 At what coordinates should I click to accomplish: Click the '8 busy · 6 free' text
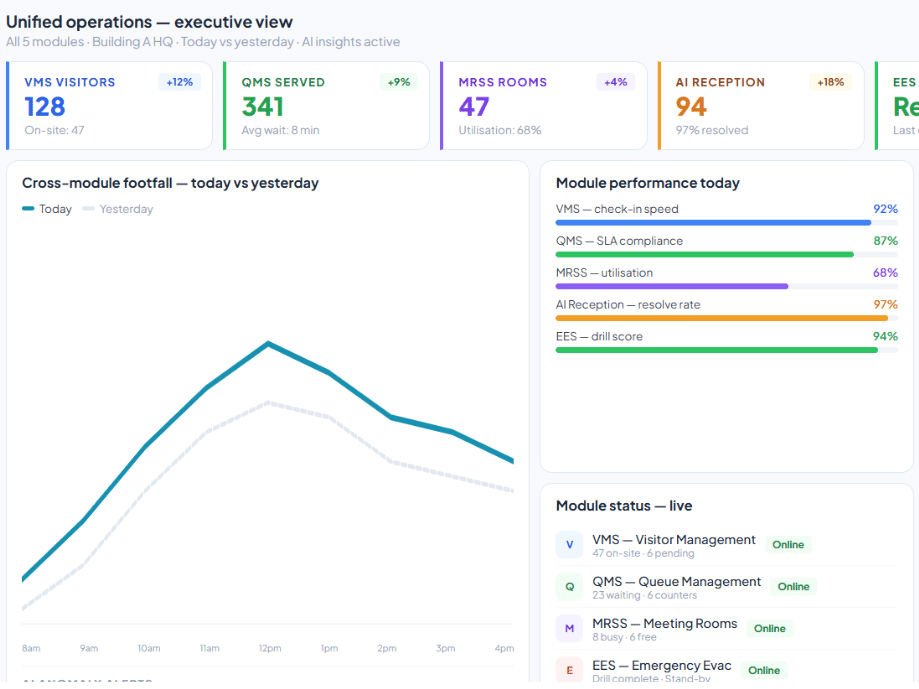pyautogui.click(x=624, y=637)
